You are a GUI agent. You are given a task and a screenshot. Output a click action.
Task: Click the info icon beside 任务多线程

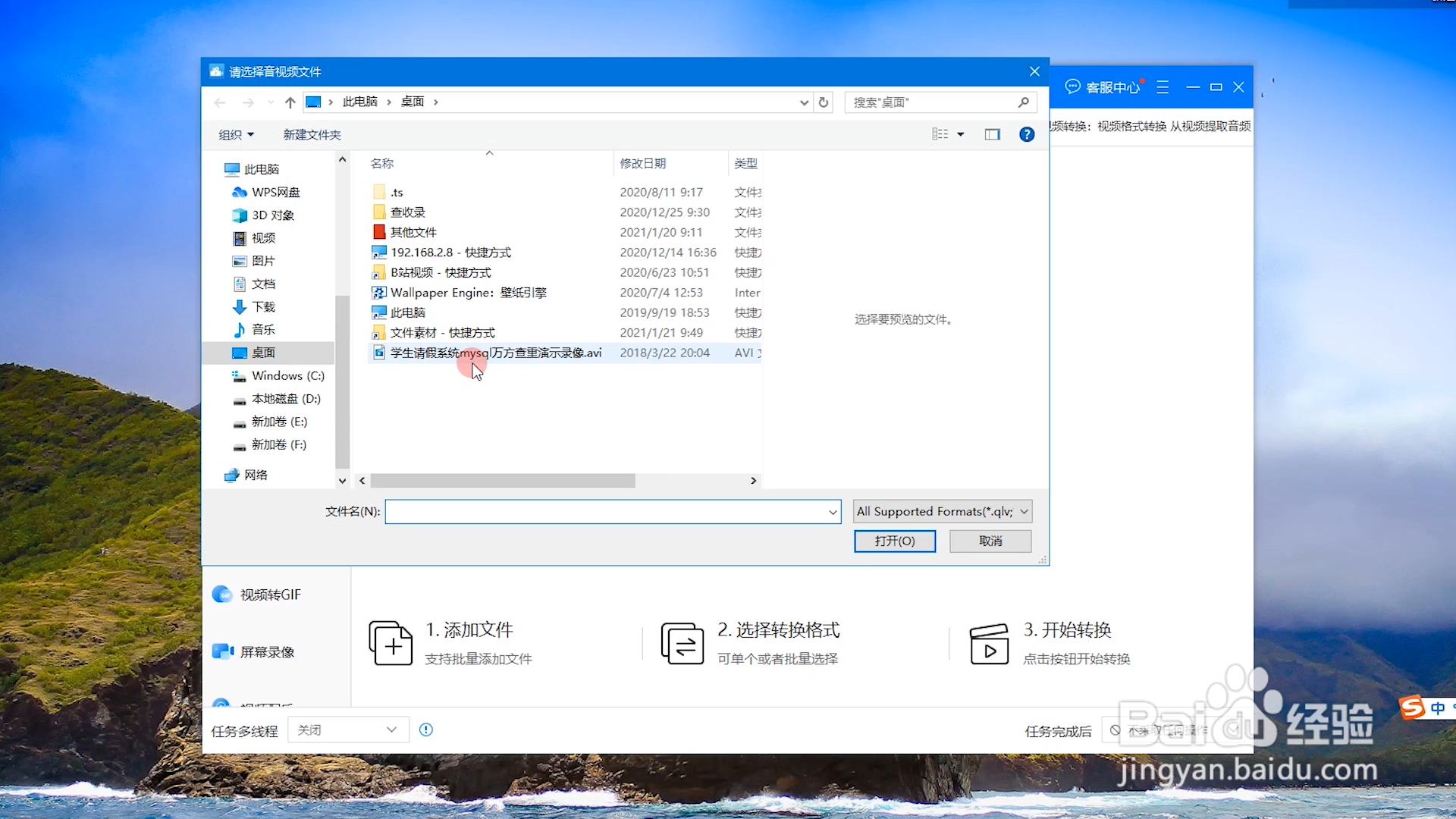[426, 730]
